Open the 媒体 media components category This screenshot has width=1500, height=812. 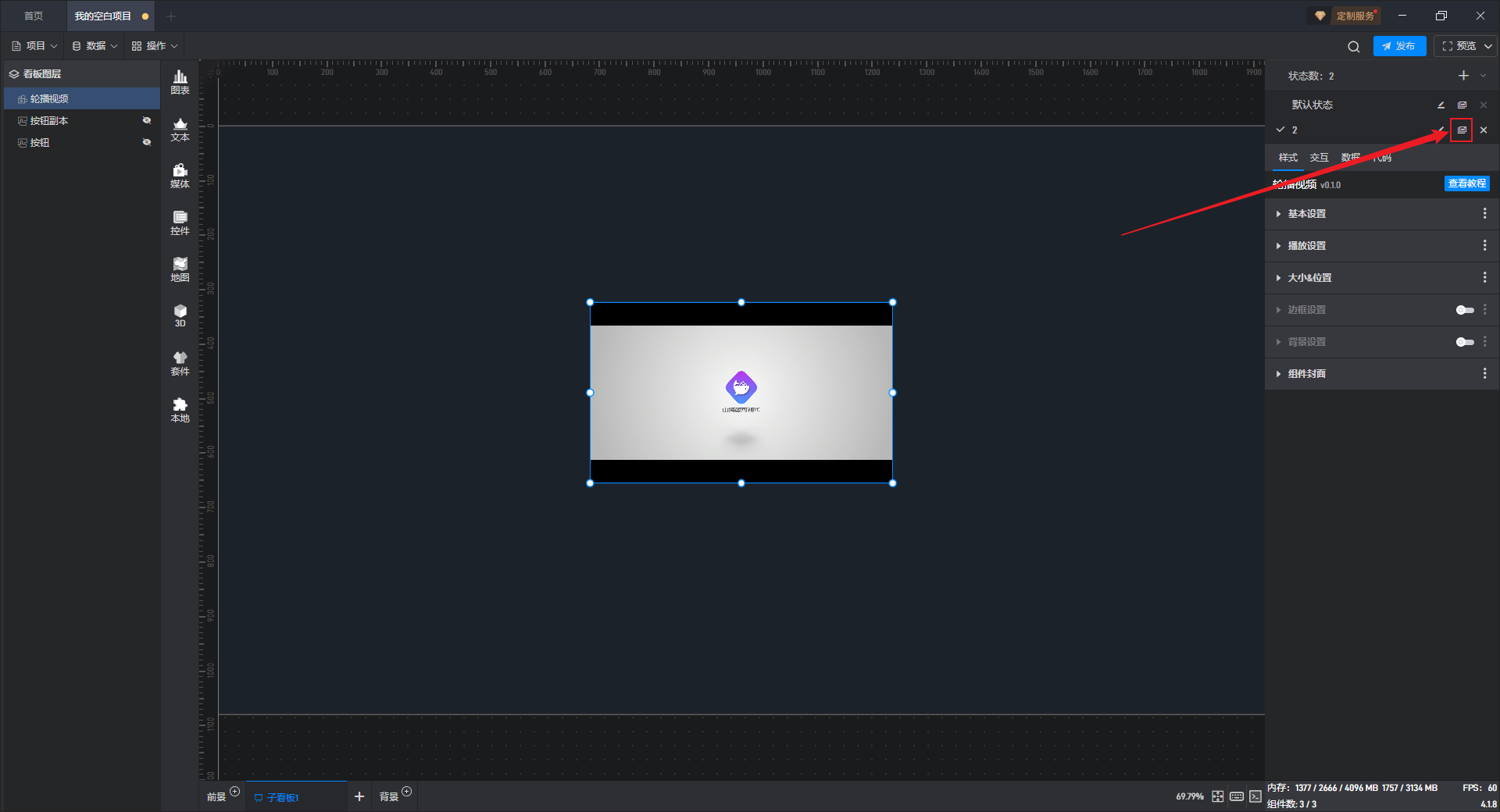click(x=180, y=176)
